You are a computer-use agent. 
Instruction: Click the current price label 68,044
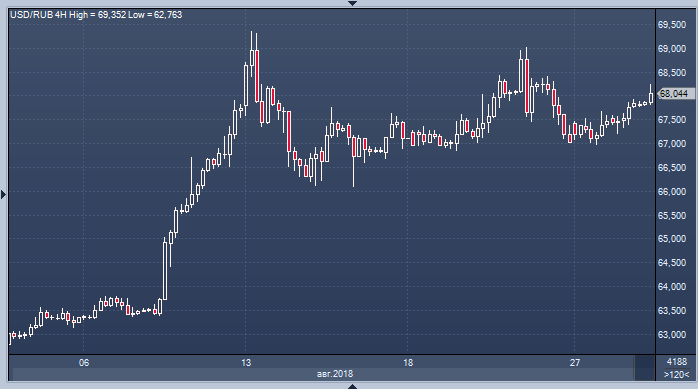coord(676,93)
